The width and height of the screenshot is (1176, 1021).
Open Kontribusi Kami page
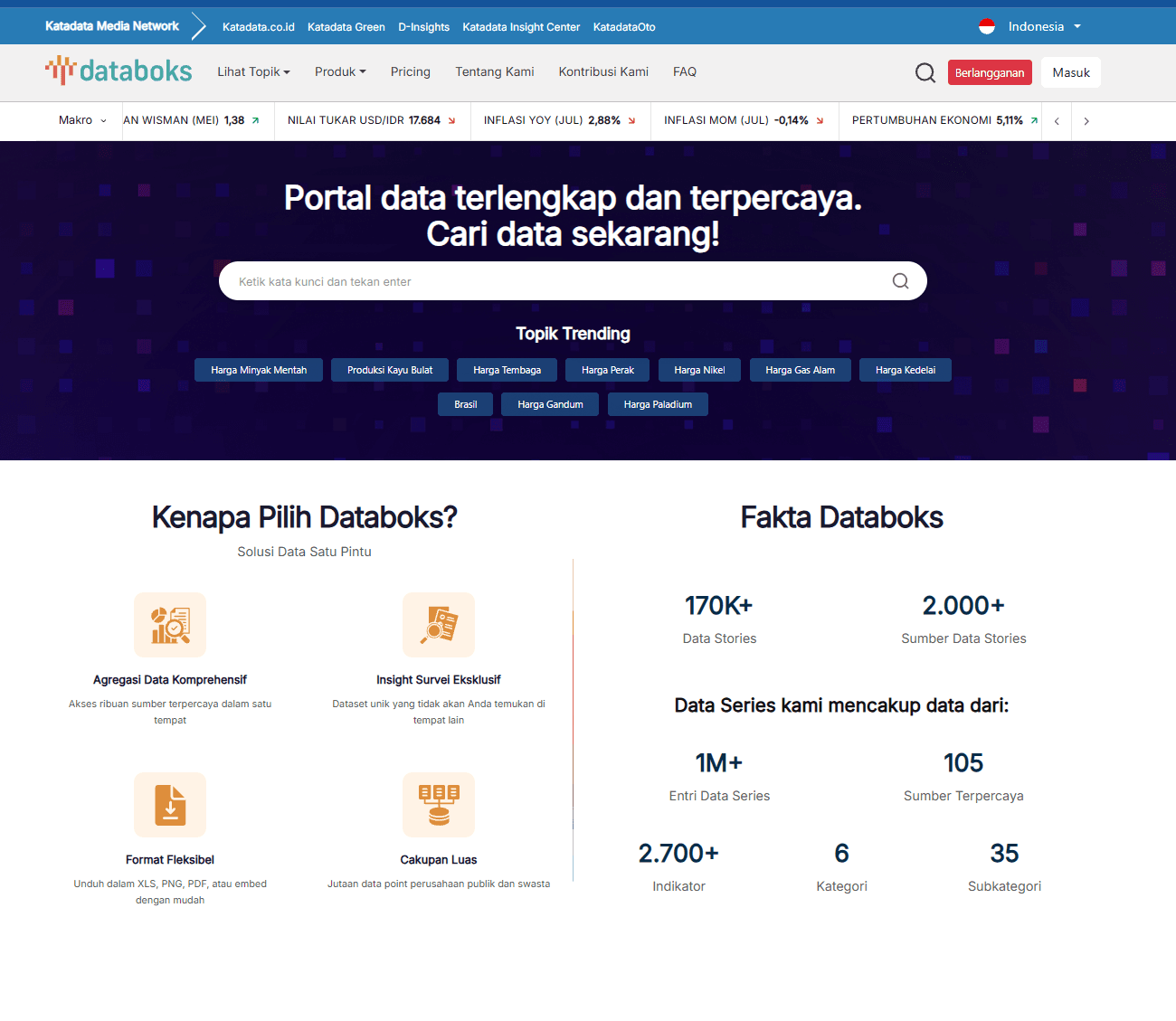click(603, 71)
